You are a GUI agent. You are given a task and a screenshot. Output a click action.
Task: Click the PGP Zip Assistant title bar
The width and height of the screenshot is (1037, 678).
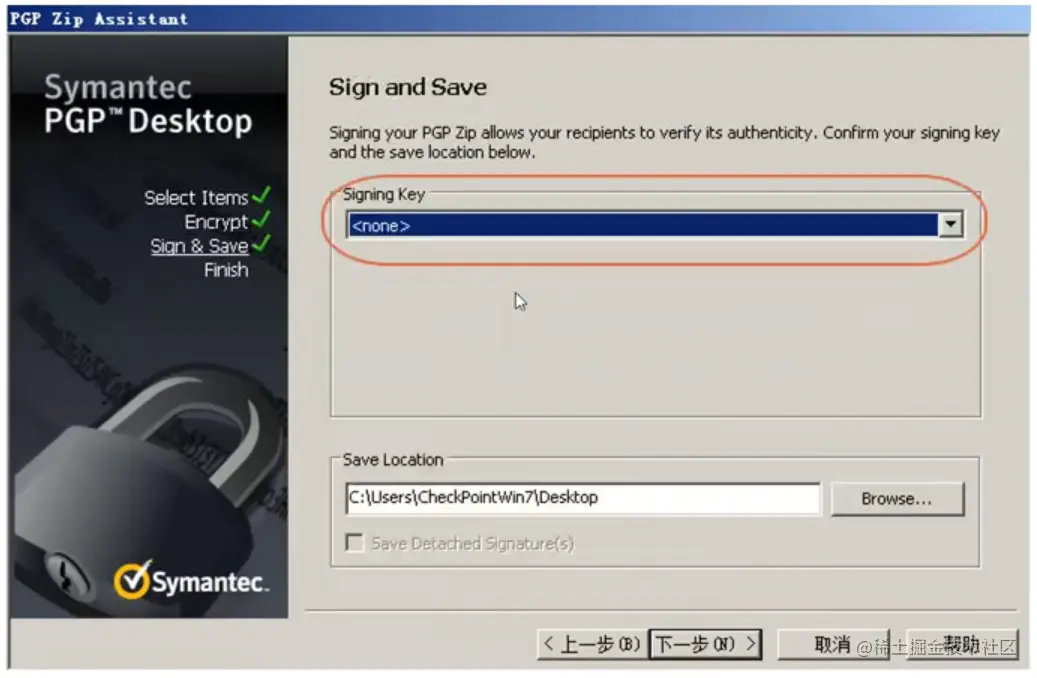(518, 19)
